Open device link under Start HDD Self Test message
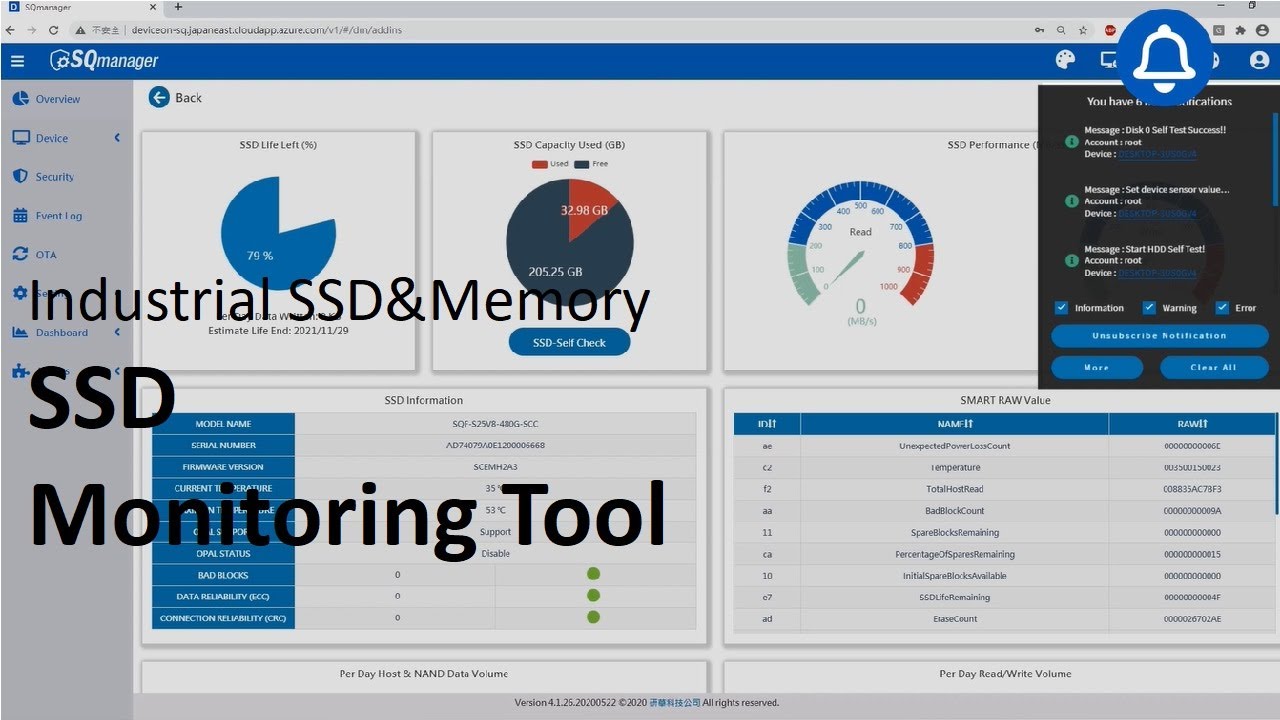 point(1157,273)
